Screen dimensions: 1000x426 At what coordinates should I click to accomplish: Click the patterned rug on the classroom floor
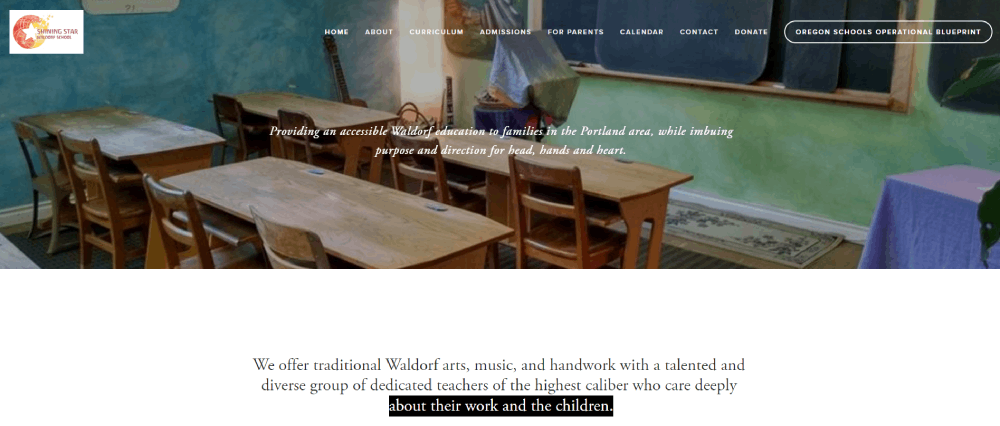pyautogui.click(x=753, y=233)
